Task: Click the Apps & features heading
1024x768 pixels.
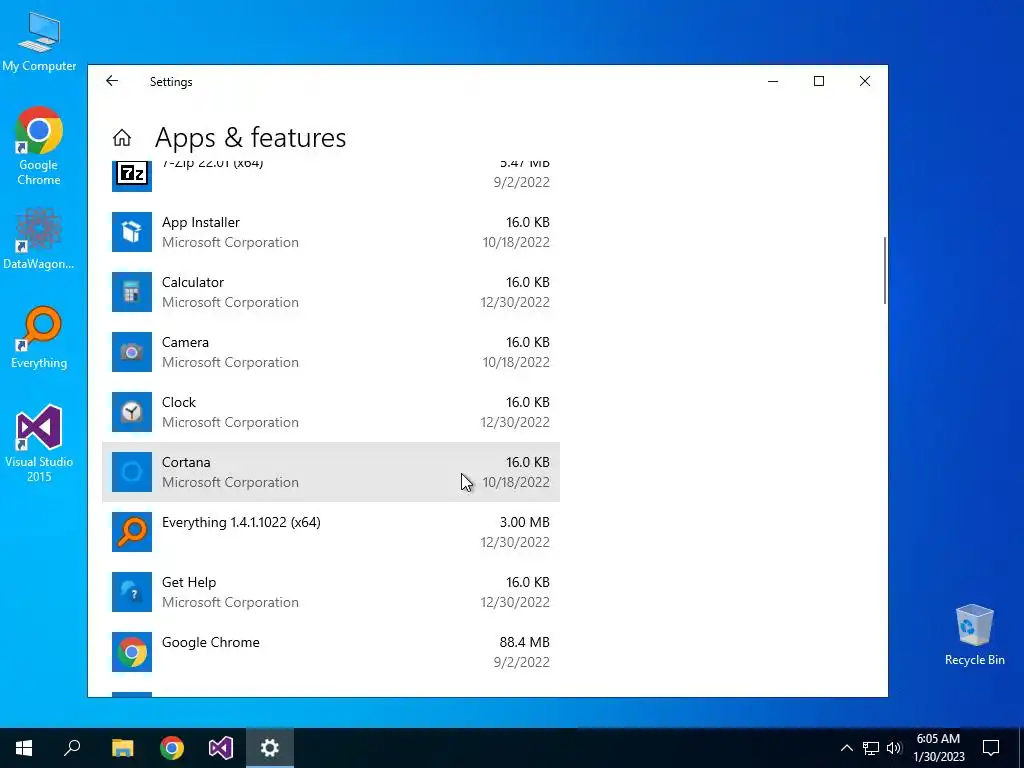Action: [251, 138]
